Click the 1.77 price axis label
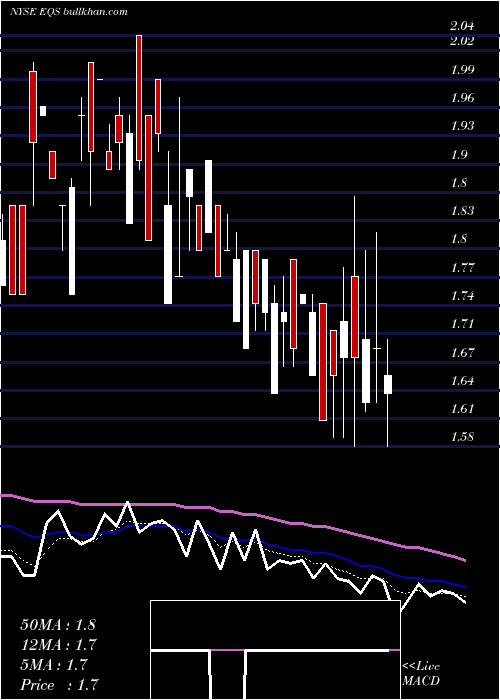 click(x=462, y=267)
